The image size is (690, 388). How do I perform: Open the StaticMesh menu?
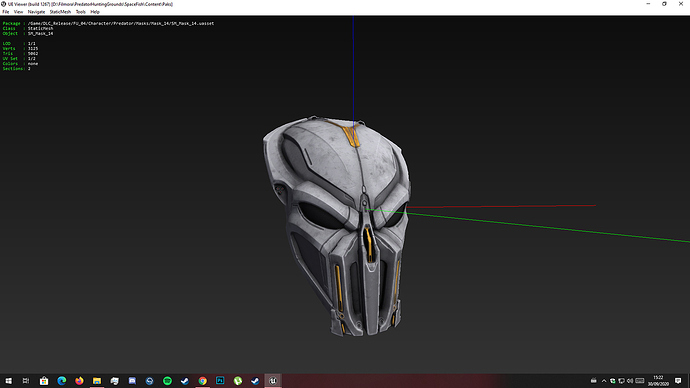coord(60,12)
